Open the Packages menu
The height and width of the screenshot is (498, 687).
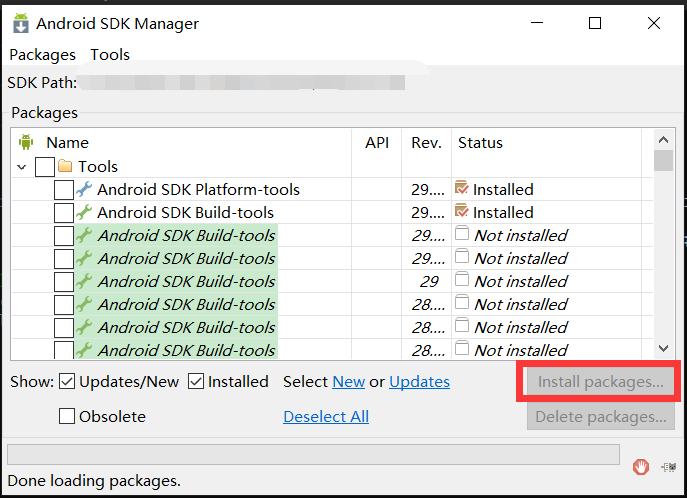tap(42, 55)
